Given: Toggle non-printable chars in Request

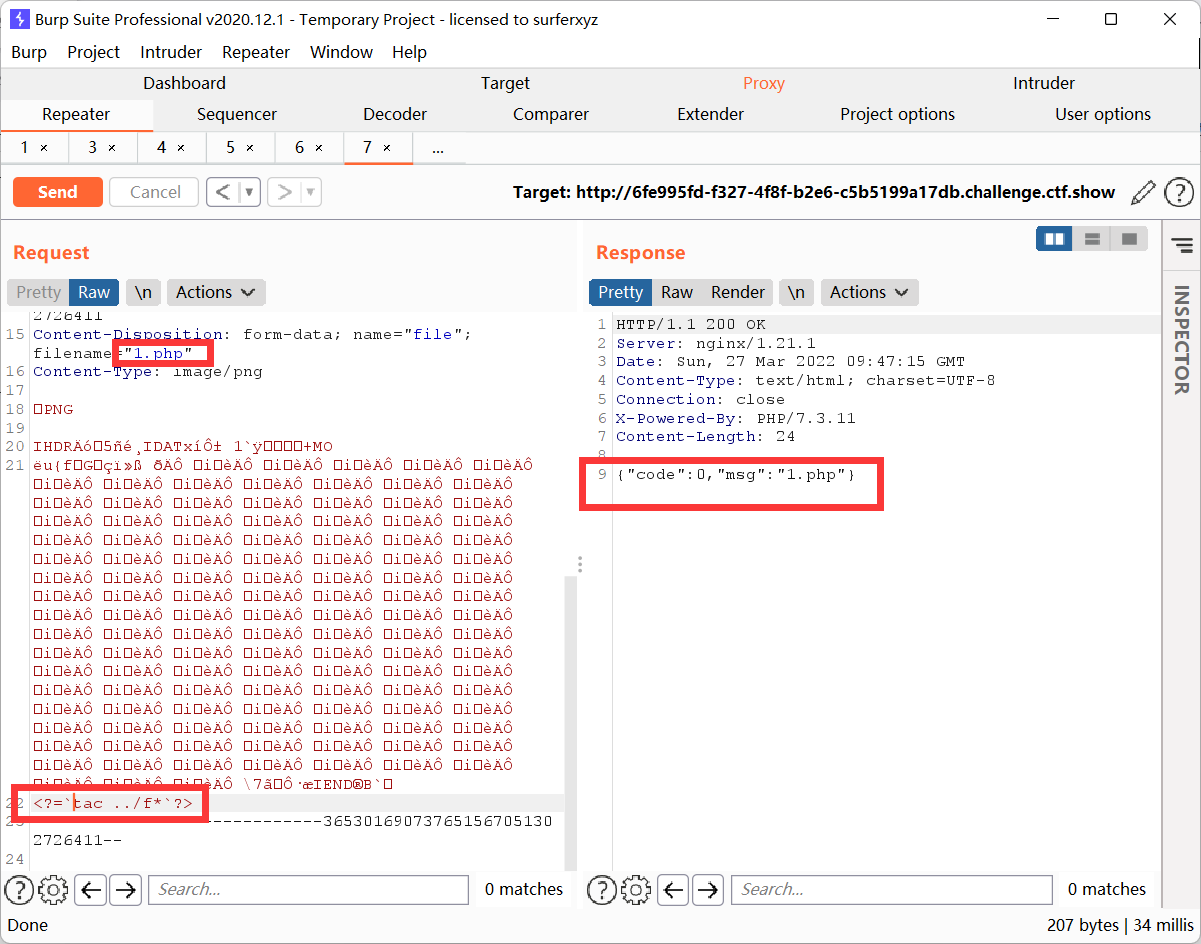Looking at the screenshot, I should click(144, 292).
